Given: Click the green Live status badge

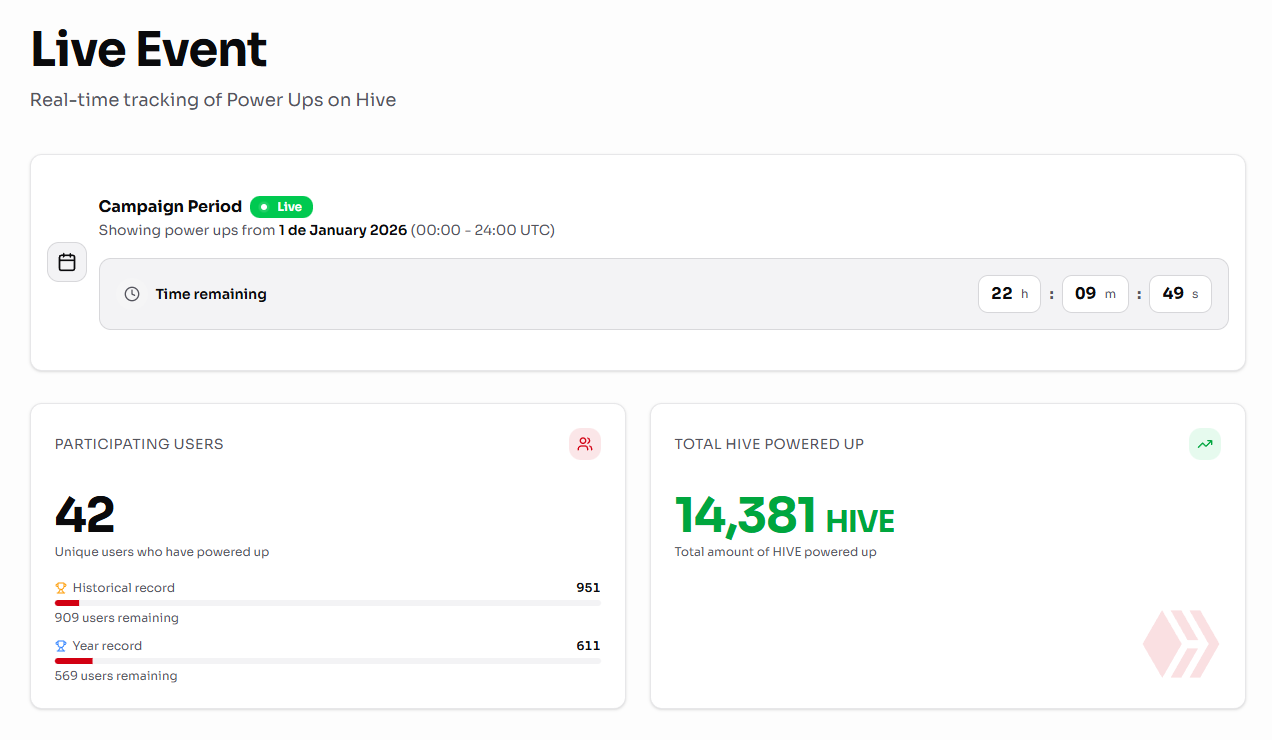Looking at the screenshot, I should (281, 207).
